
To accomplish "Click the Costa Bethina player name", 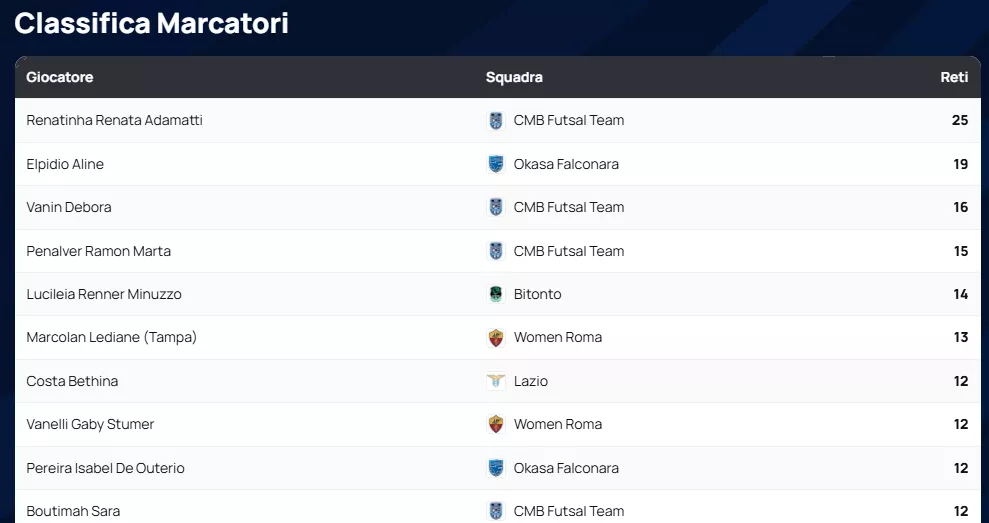I will (x=72, y=381).
